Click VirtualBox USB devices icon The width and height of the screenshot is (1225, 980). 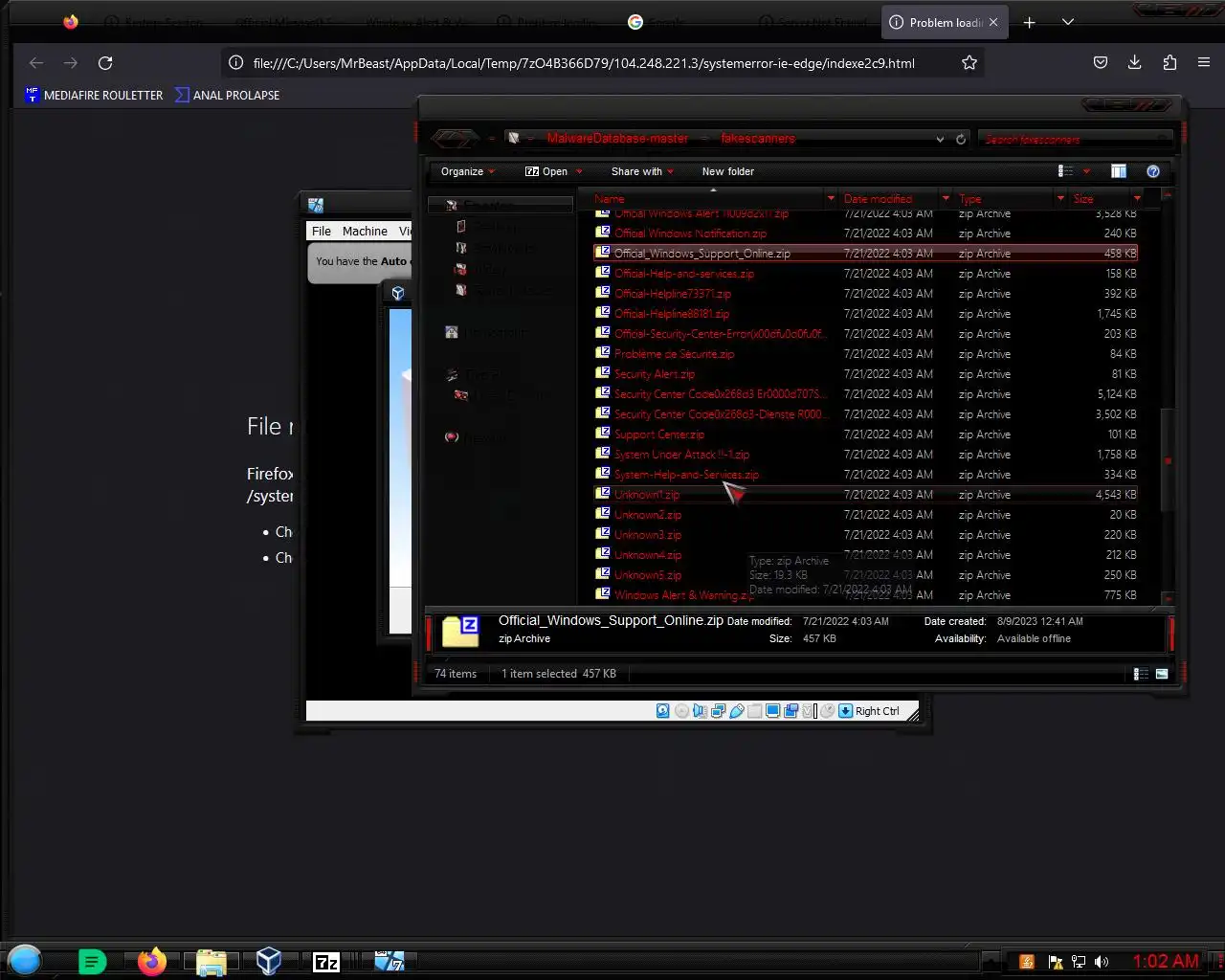pyautogui.click(x=736, y=711)
